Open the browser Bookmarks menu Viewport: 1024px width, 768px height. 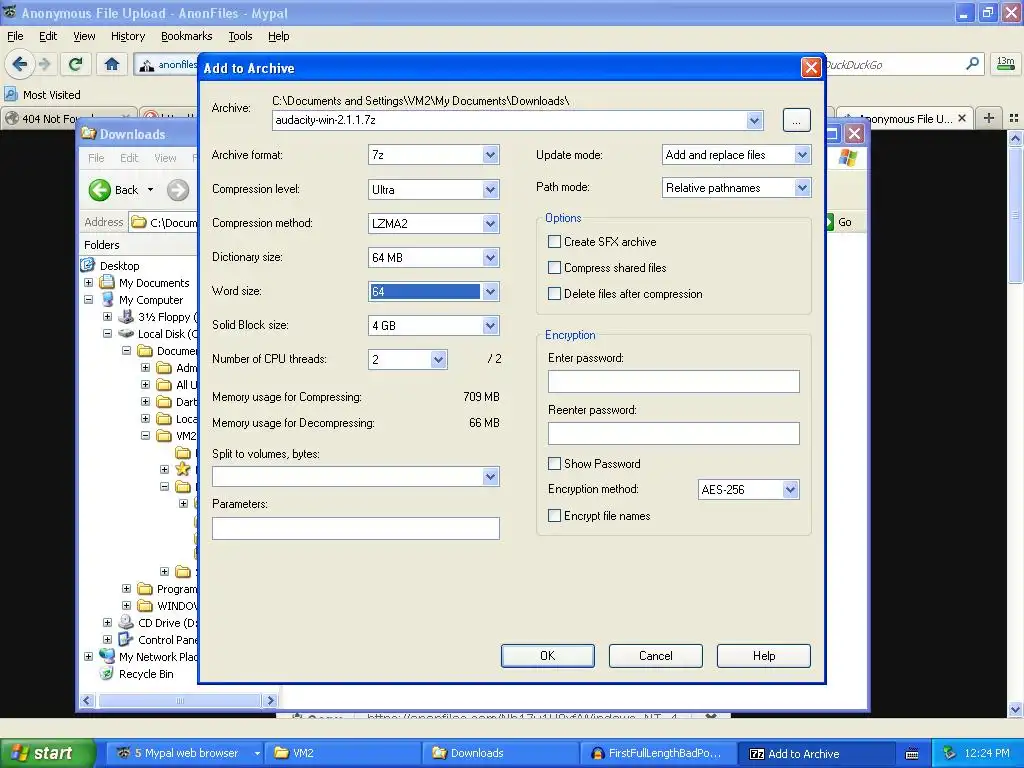(x=186, y=36)
